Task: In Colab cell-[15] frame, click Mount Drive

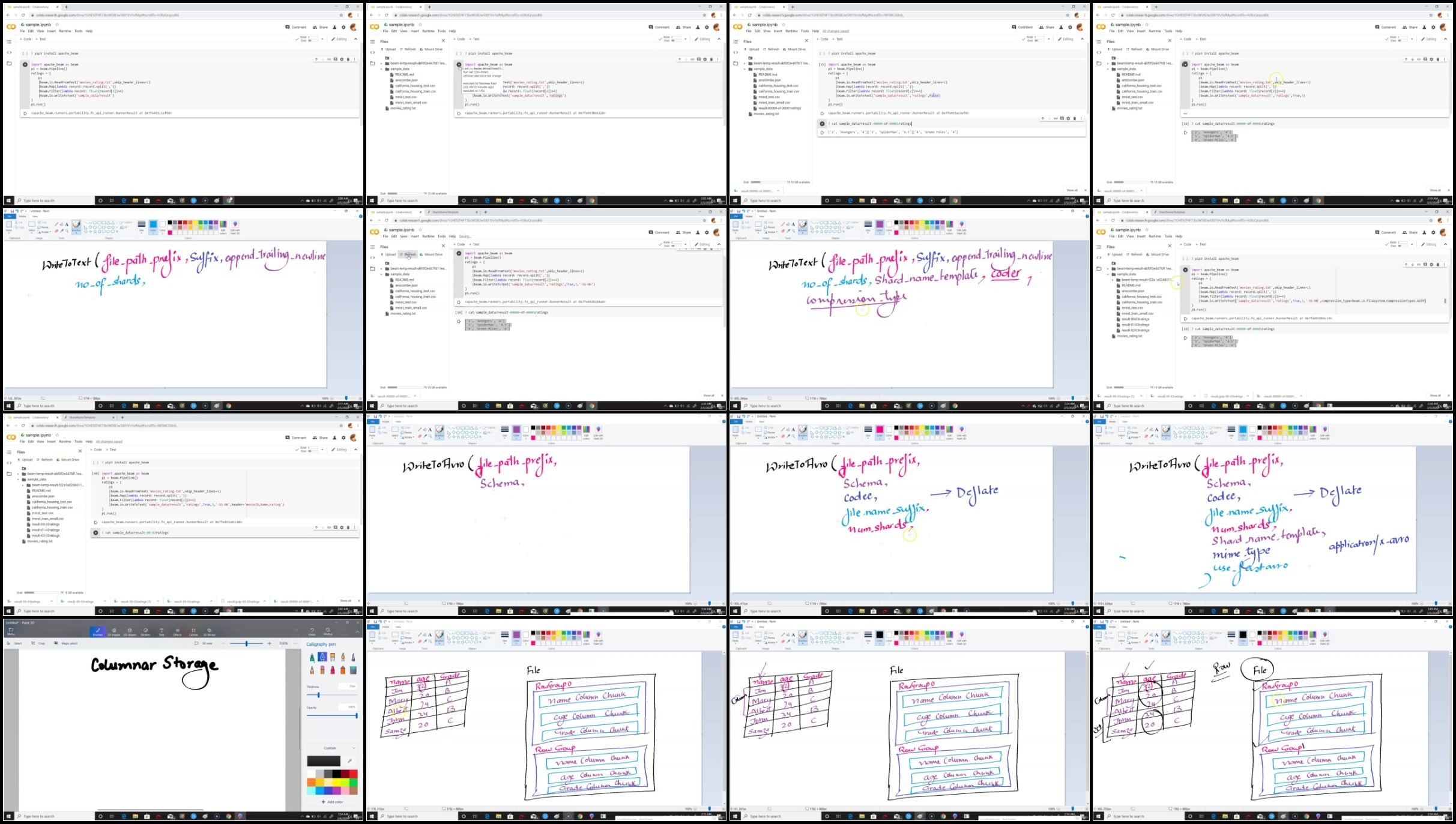Action: (x=794, y=49)
